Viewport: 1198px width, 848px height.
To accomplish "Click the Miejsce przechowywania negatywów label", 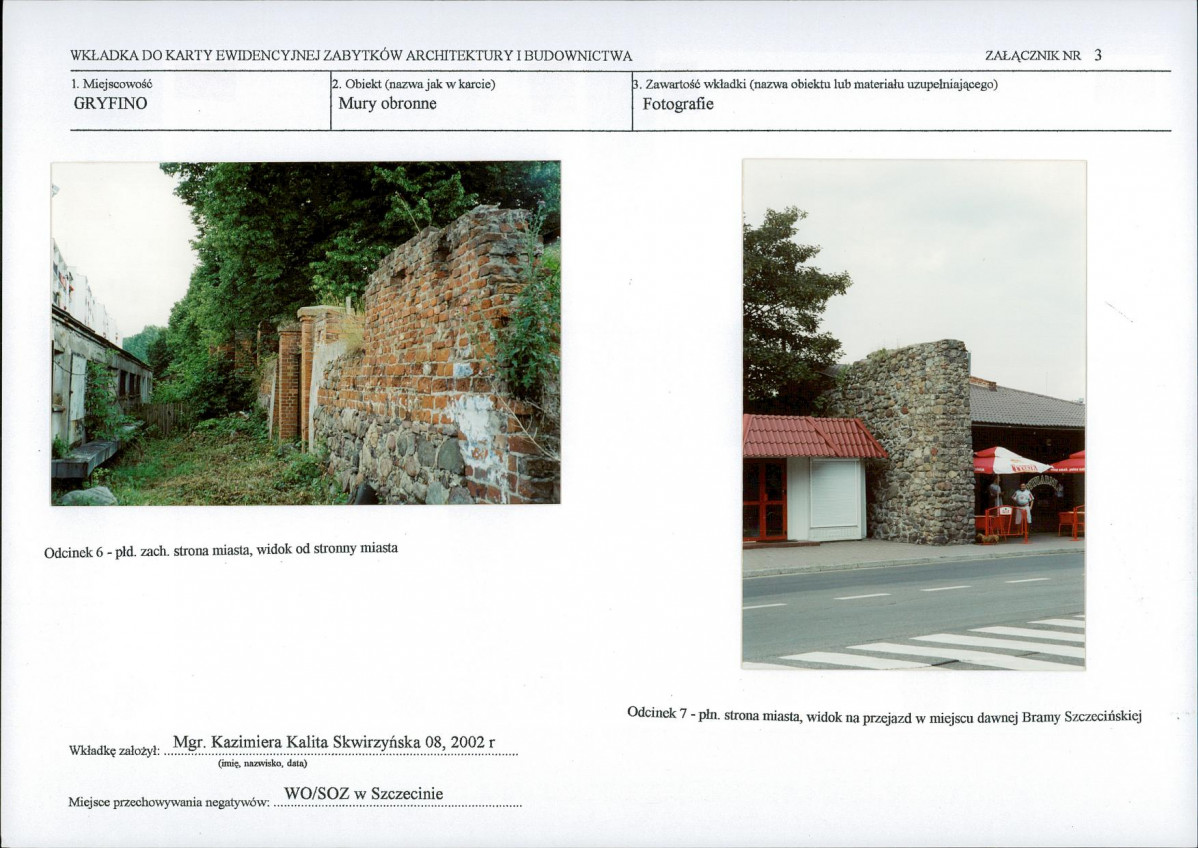I will pos(169,802).
